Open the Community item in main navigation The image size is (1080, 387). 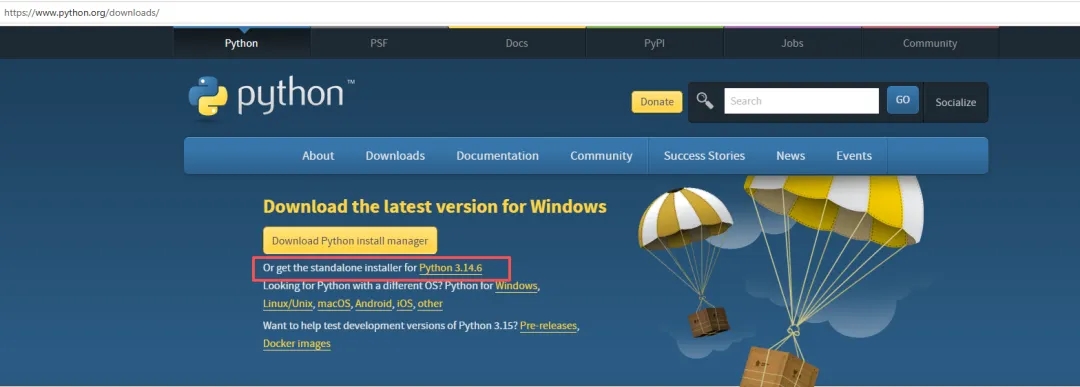[x=601, y=156]
